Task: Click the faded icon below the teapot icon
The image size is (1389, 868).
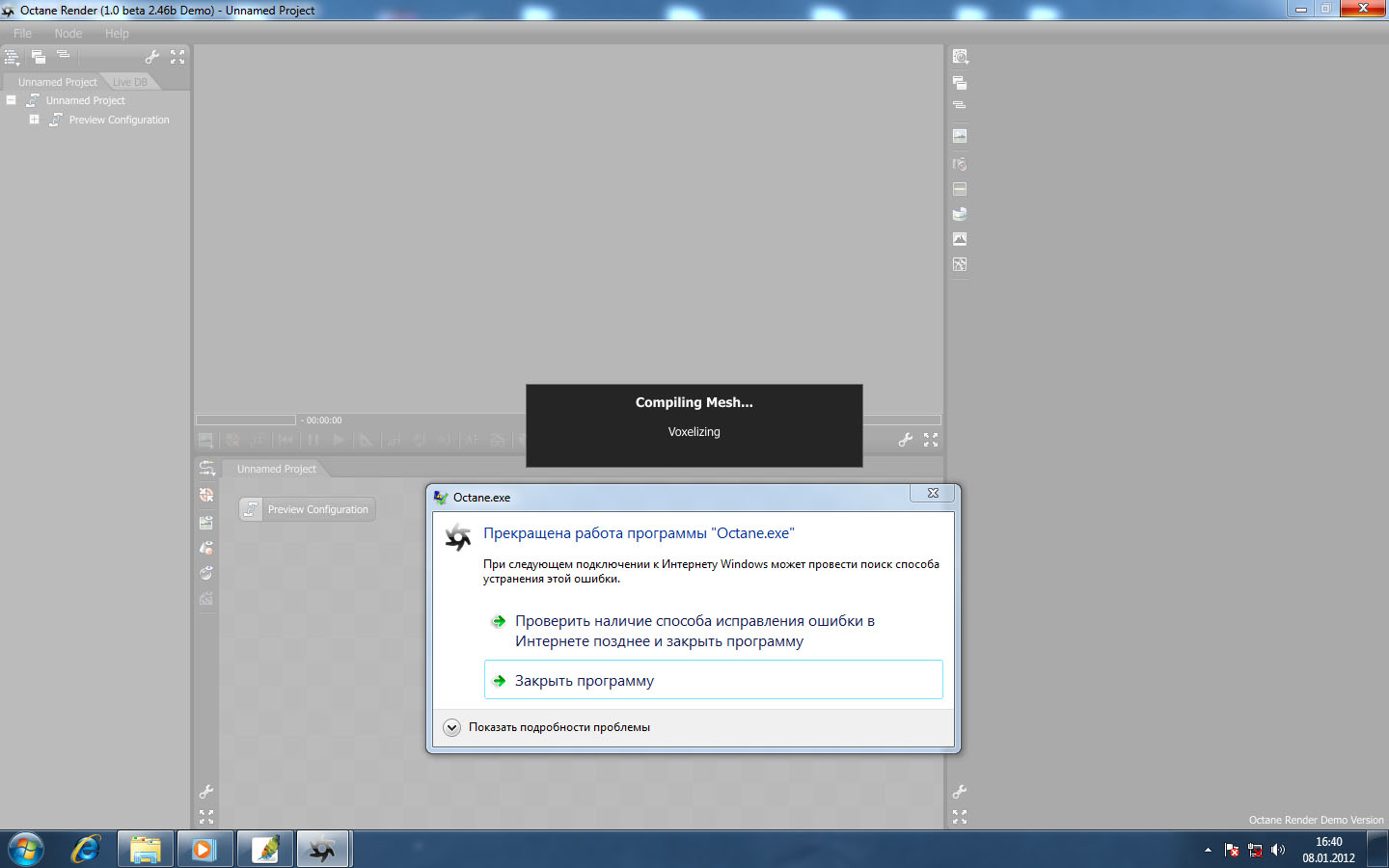Action: click(x=206, y=599)
